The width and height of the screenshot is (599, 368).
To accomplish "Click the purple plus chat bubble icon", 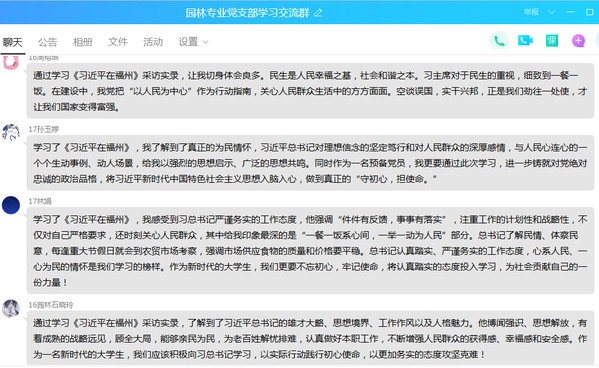I will point(578,41).
